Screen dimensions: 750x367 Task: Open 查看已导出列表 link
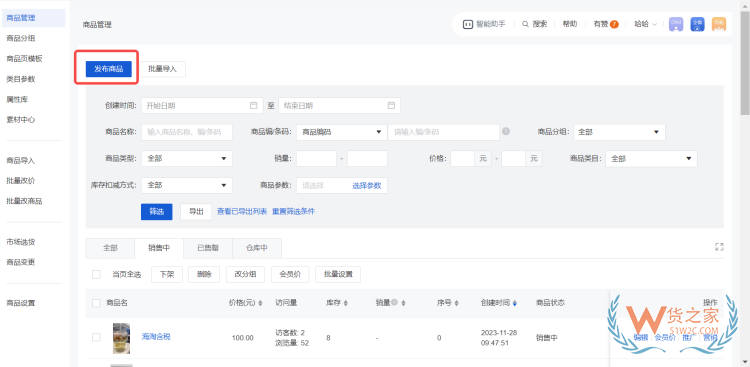[x=242, y=211]
